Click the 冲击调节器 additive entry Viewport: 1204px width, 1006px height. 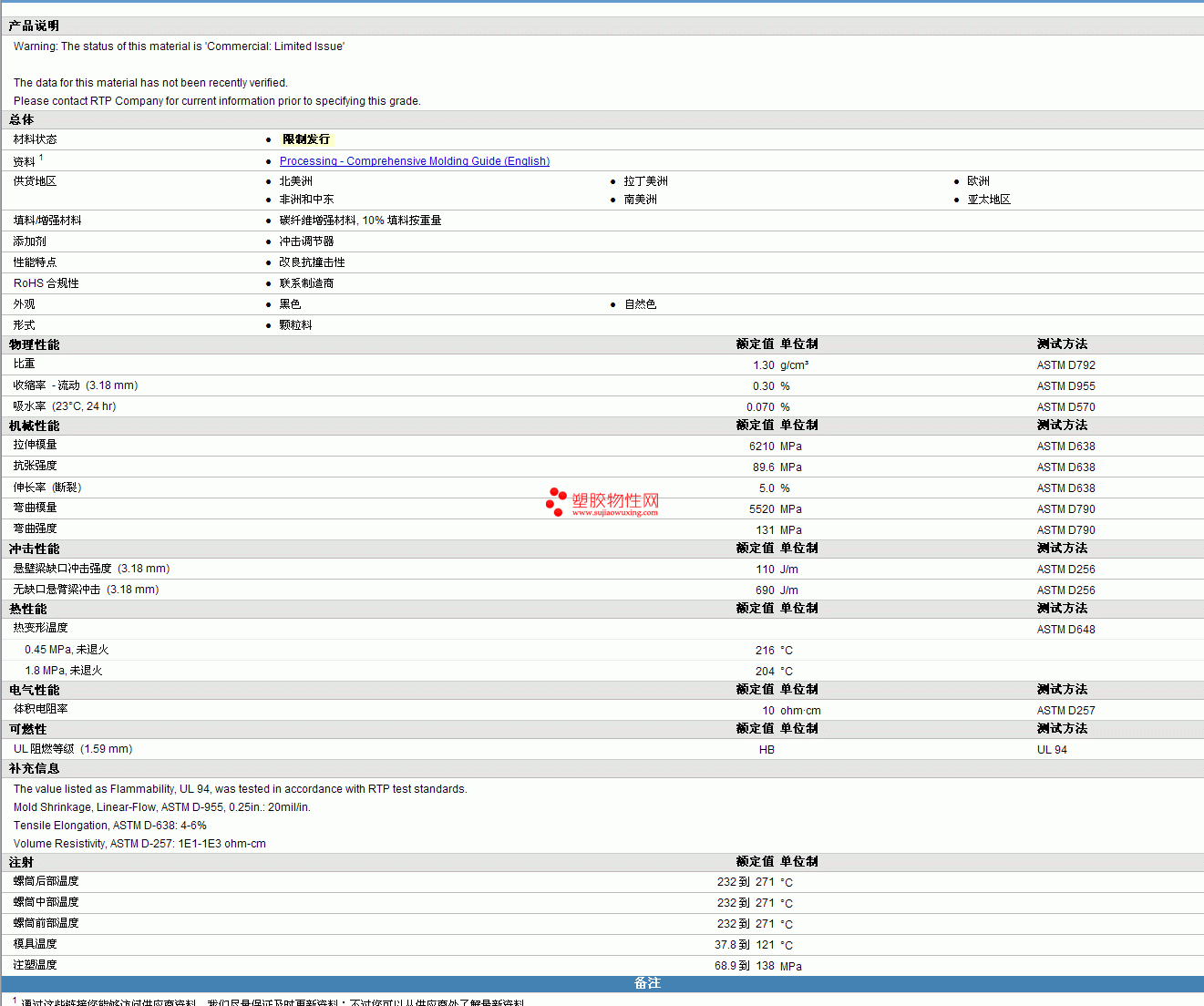306,241
